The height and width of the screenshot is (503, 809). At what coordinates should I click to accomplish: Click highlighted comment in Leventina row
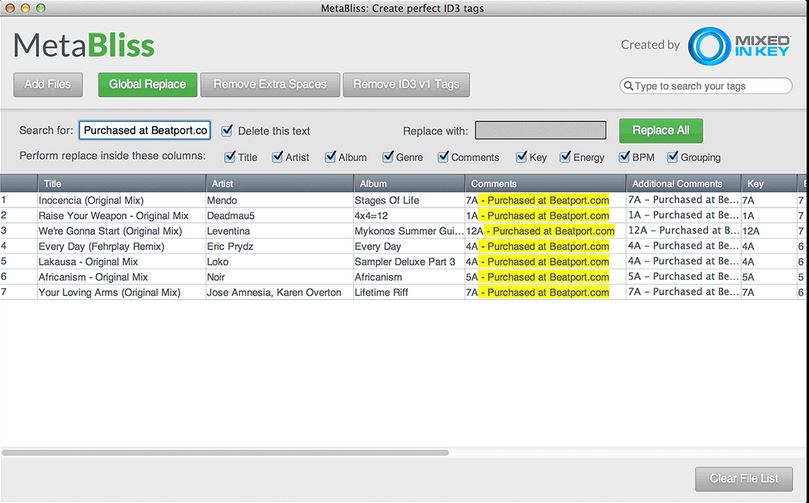click(549, 231)
